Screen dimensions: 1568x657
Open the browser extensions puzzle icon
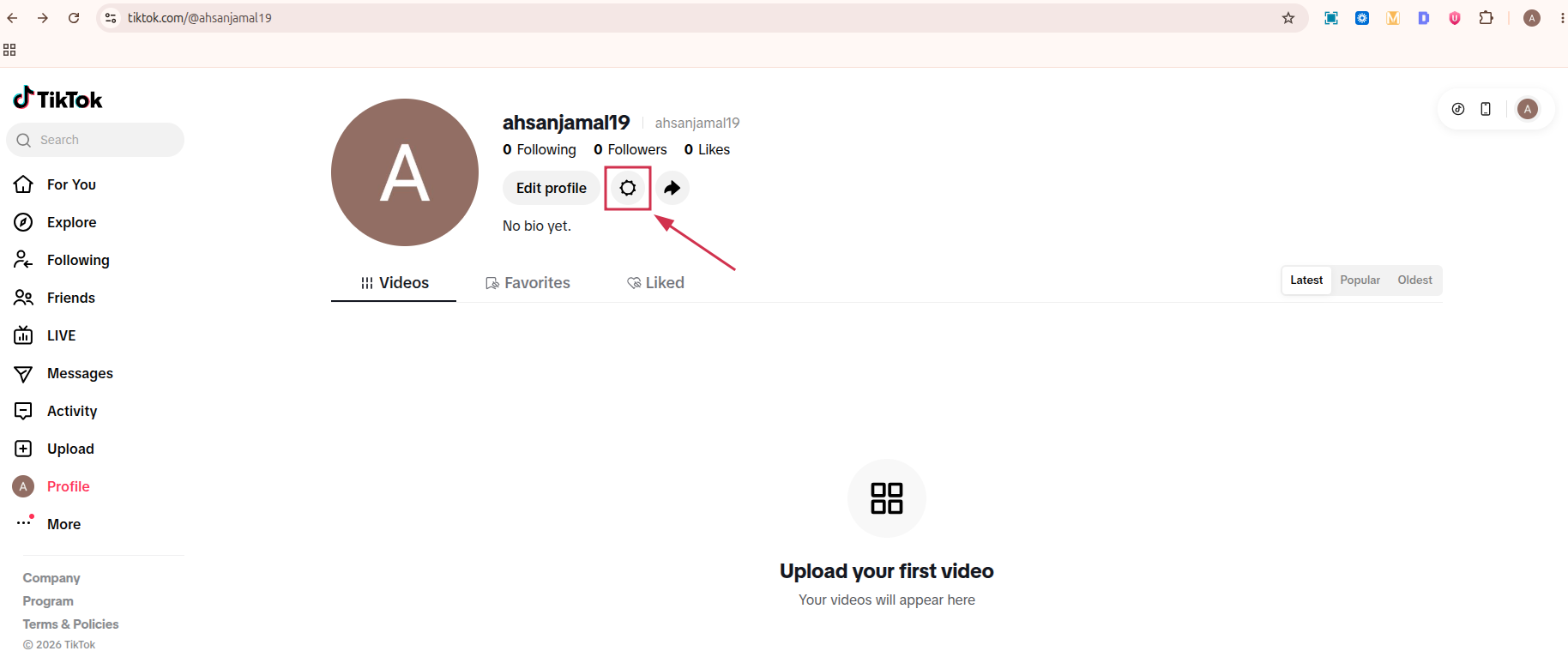(1487, 18)
